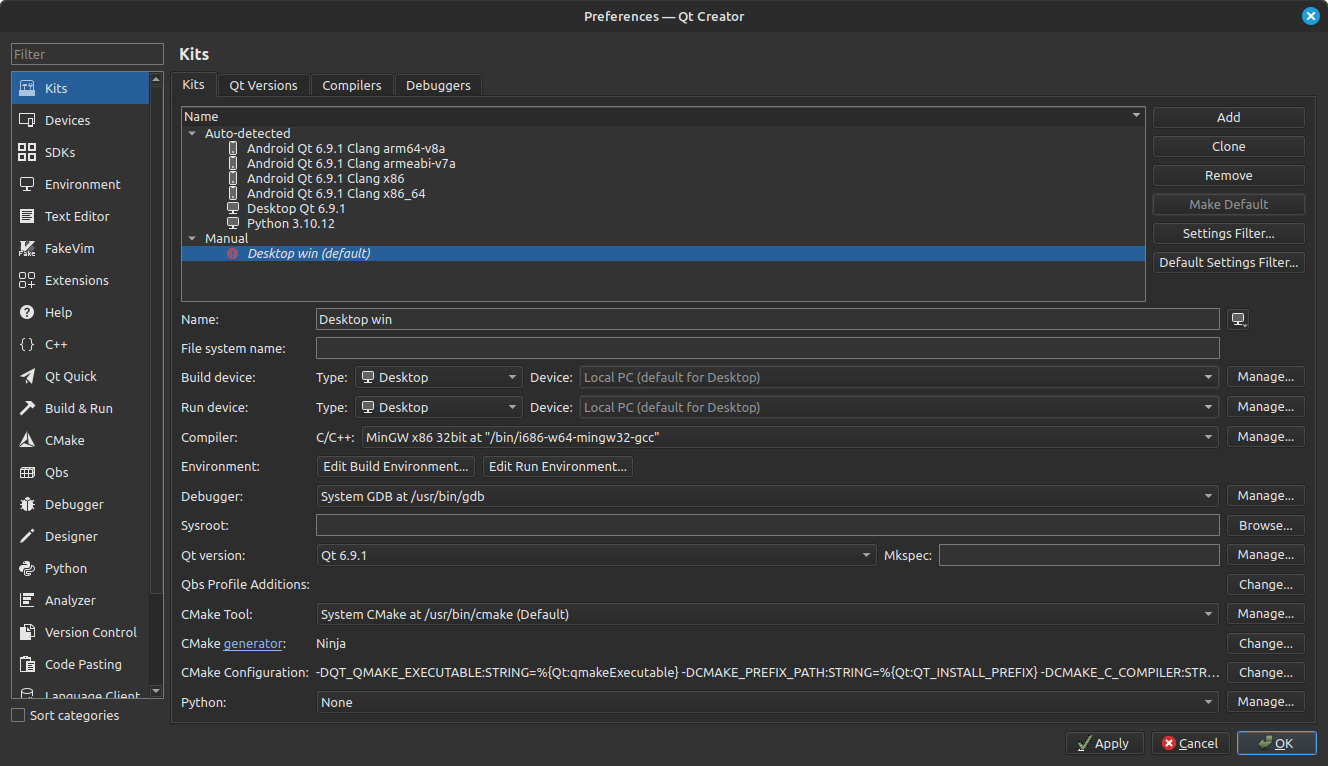Open the C/C++ compiler dropdown

tap(790, 437)
